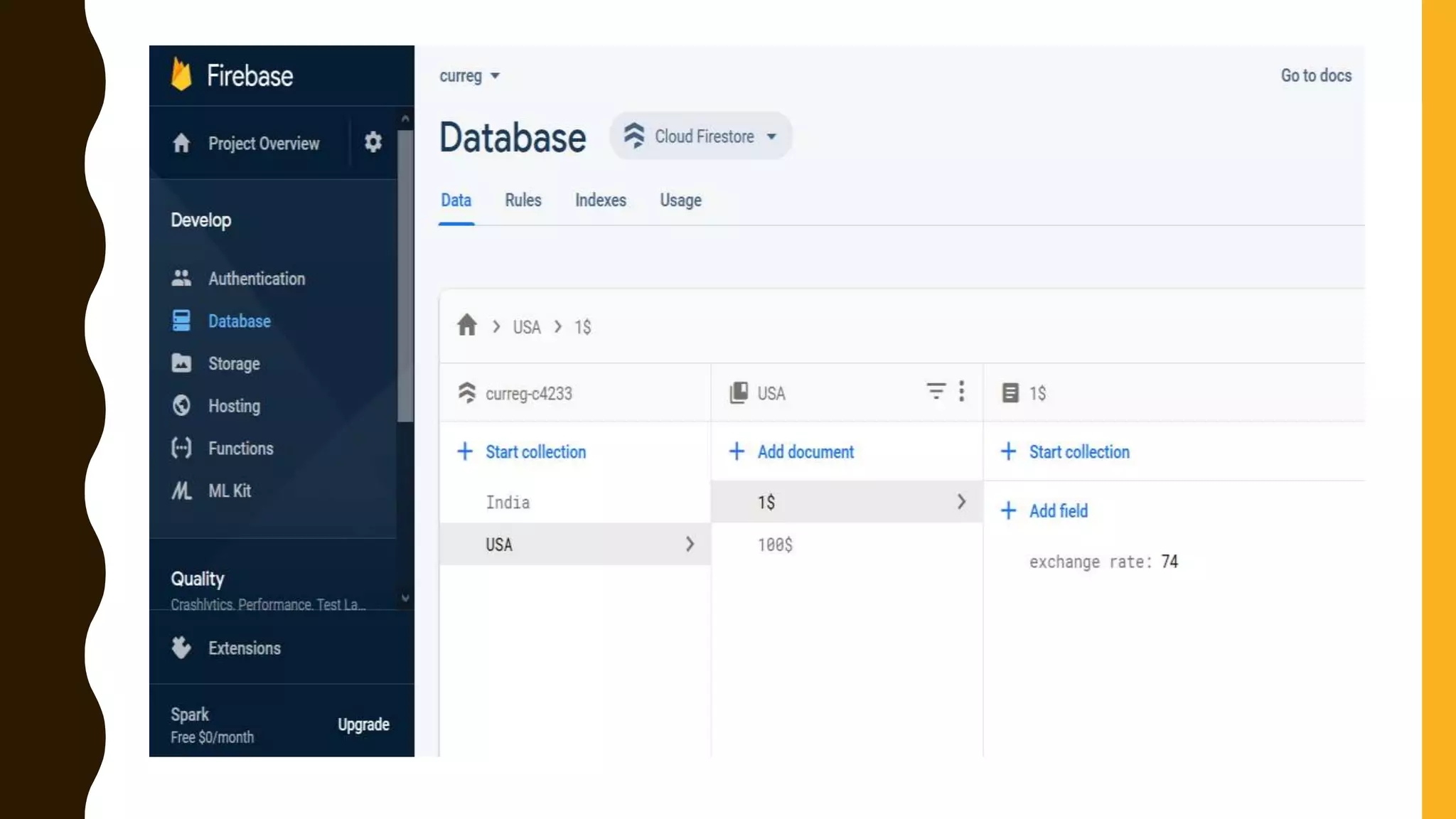Open Extensions in the sidebar
1456x819 pixels.
[x=244, y=648]
